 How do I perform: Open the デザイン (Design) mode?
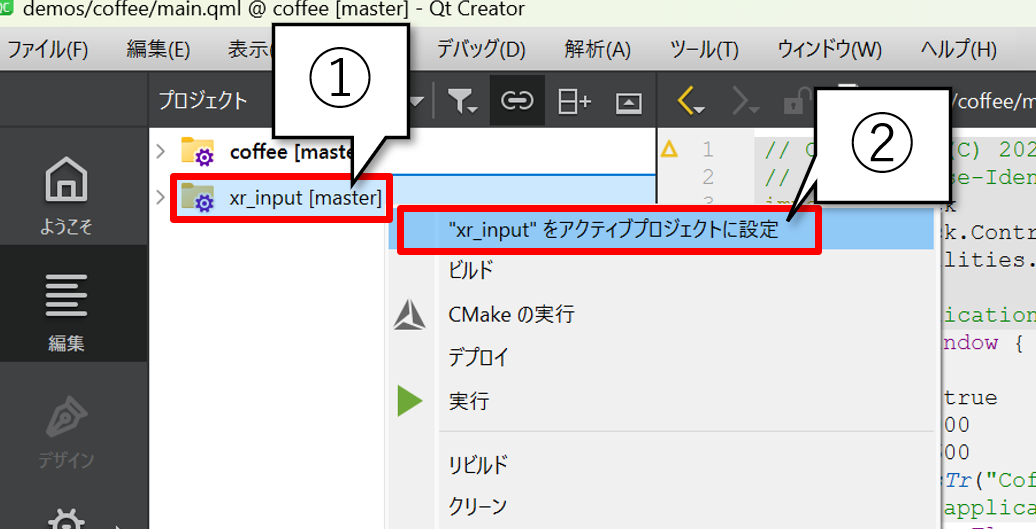coord(65,430)
